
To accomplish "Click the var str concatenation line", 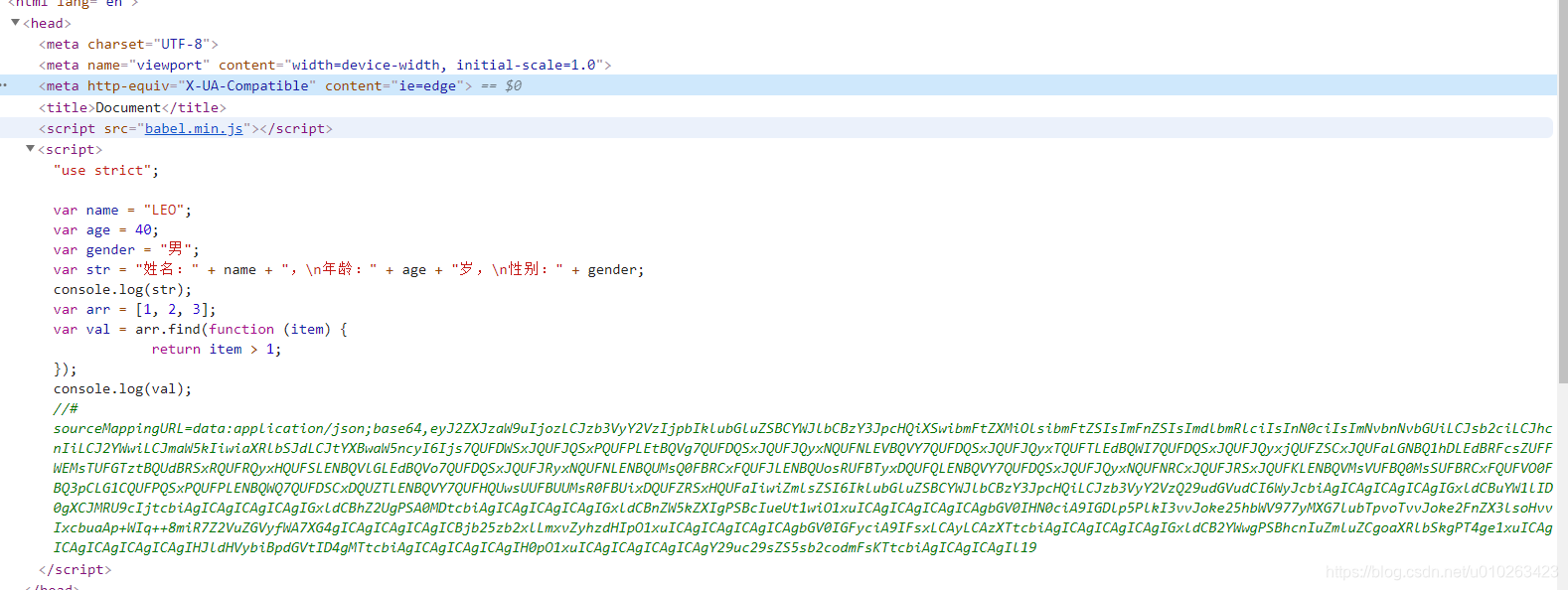I will [349, 269].
